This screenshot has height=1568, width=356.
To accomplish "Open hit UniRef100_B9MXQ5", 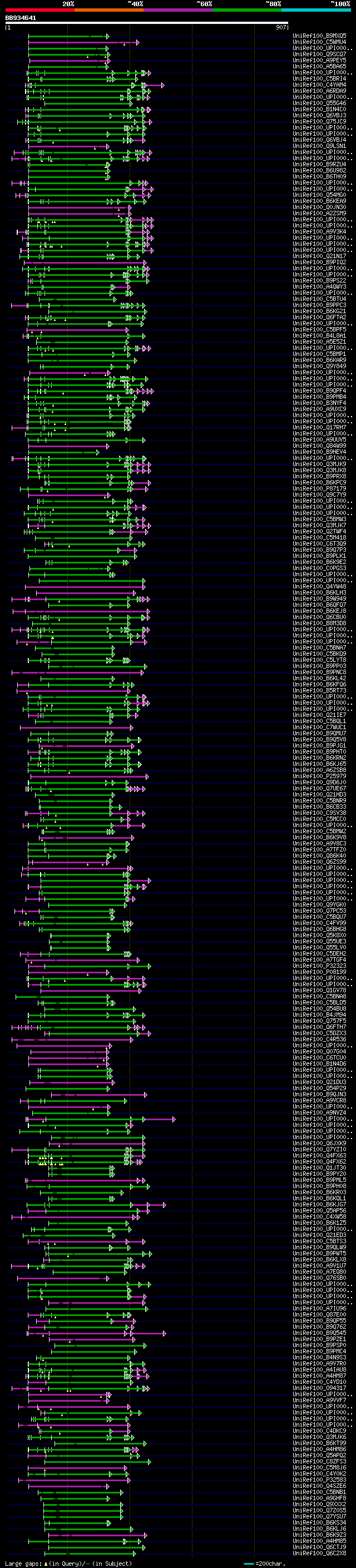I will [x=319, y=36].
